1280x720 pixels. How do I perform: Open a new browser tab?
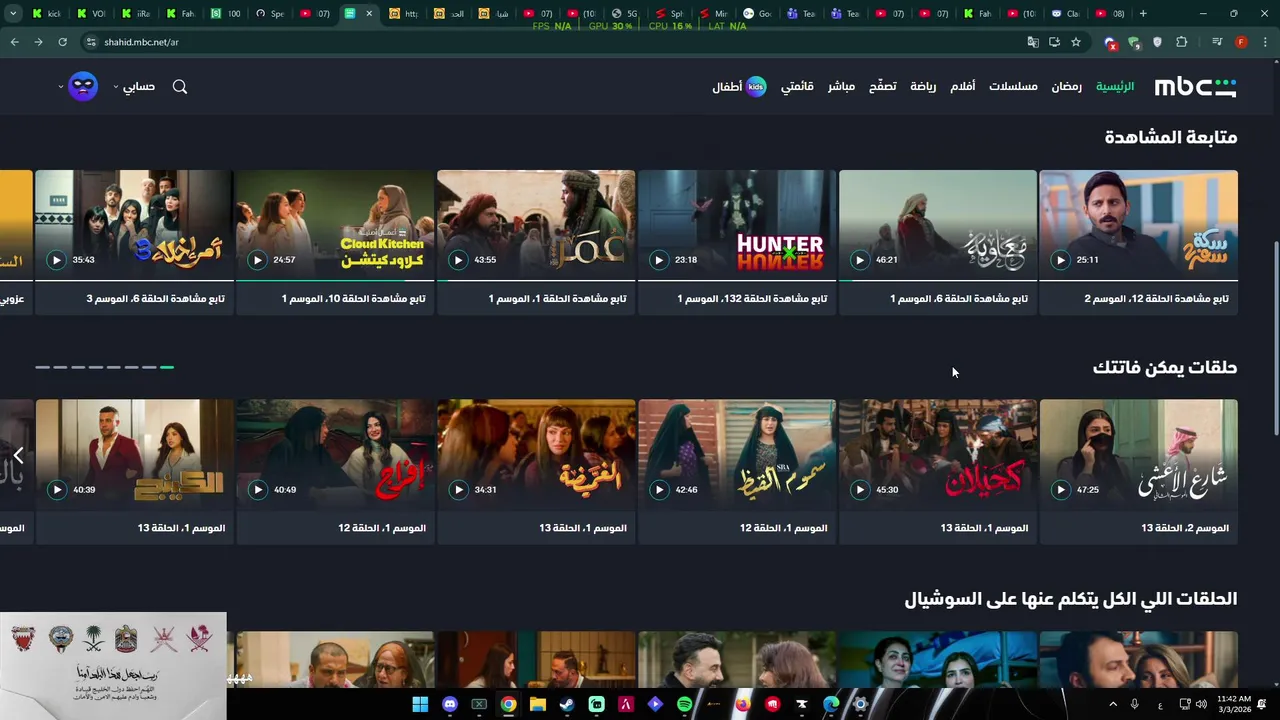1143,14
